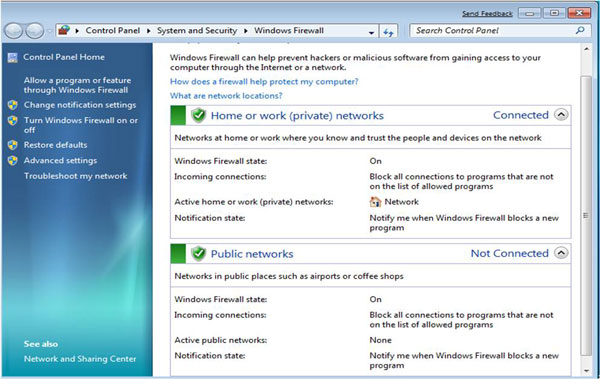
Task: Maximize the Windows Firewall window
Action: coord(554,13)
